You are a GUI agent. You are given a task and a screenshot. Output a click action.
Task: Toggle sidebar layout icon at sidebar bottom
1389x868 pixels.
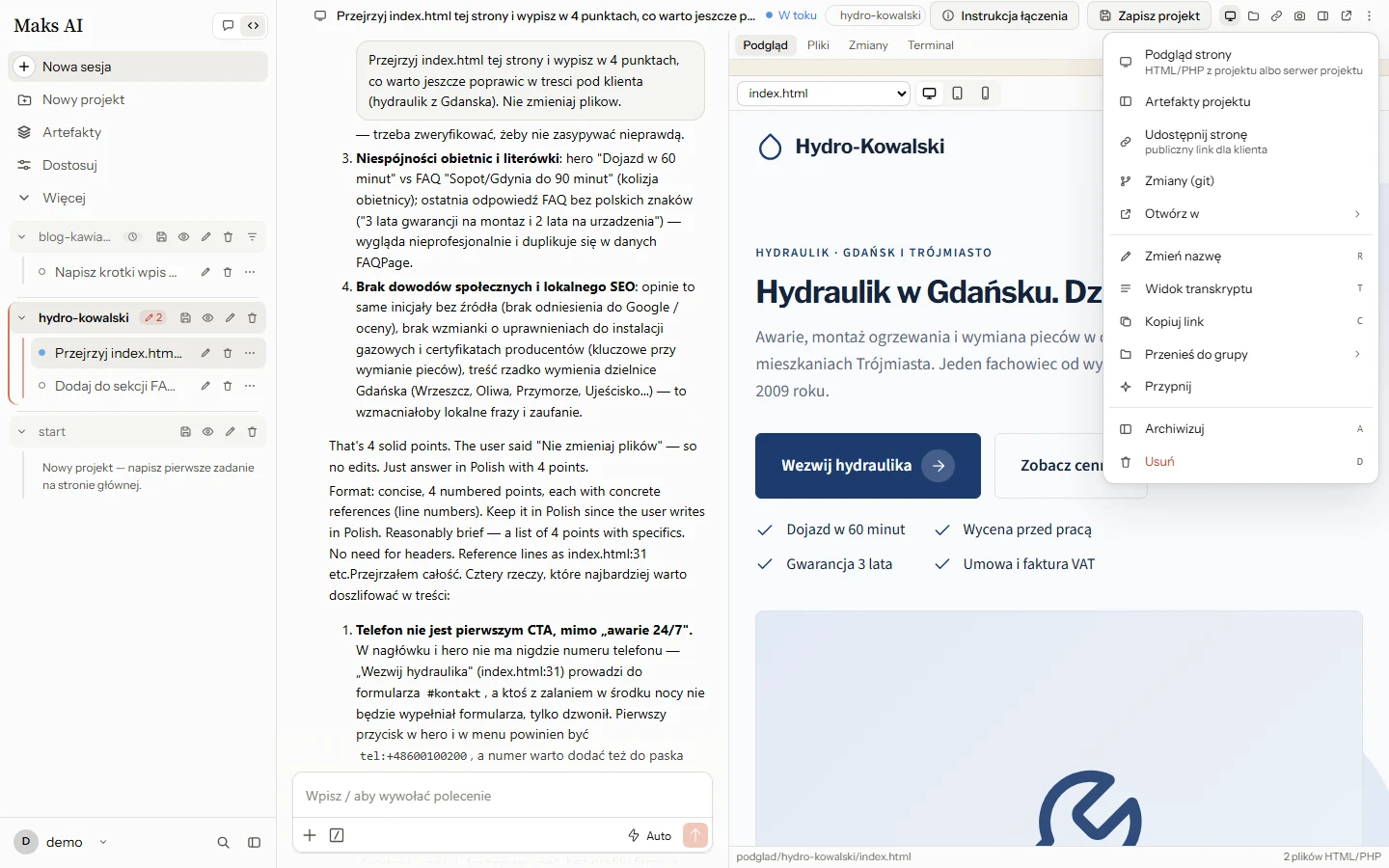(x=254, y=842)
